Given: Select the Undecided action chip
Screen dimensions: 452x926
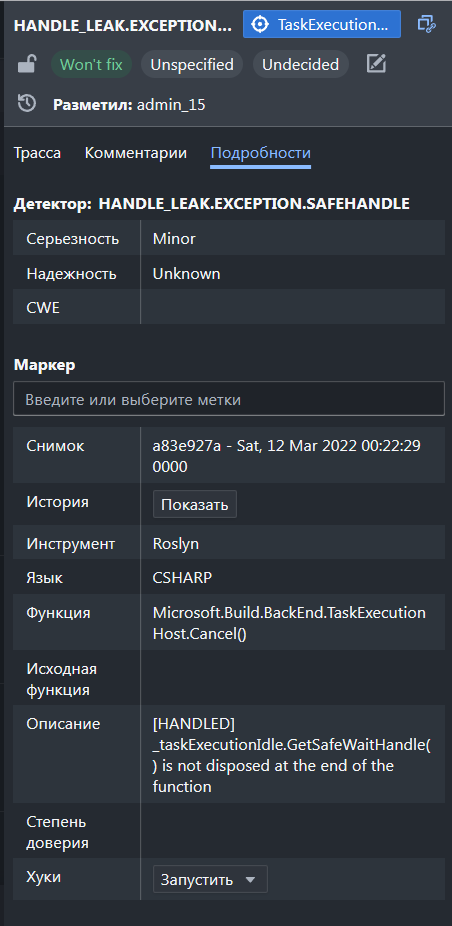Looking at the screenshot, I should (x=300, y=64).
